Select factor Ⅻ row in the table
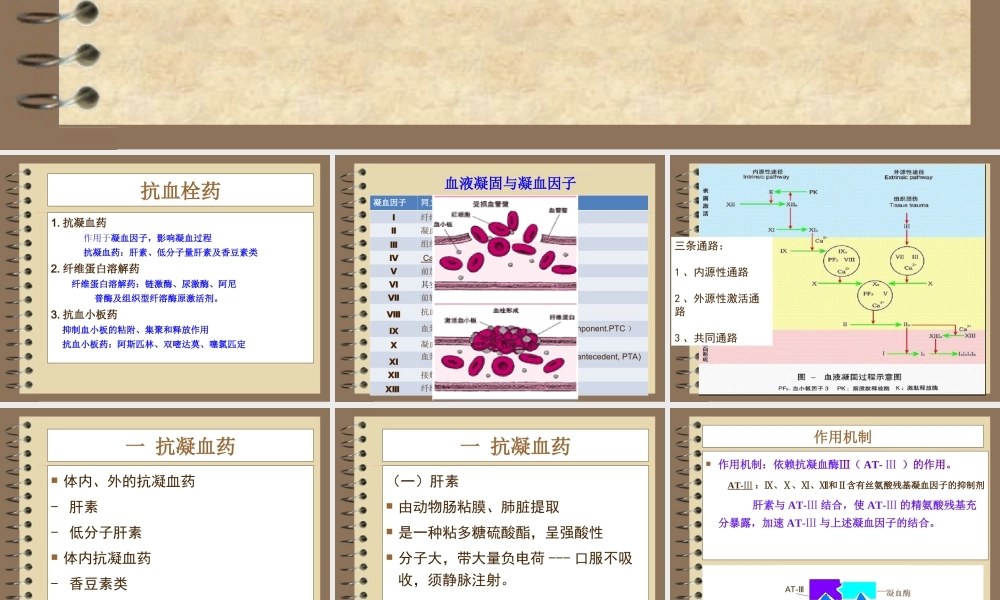This screenshot has height=600, width=1000. (x=395, y=374)
